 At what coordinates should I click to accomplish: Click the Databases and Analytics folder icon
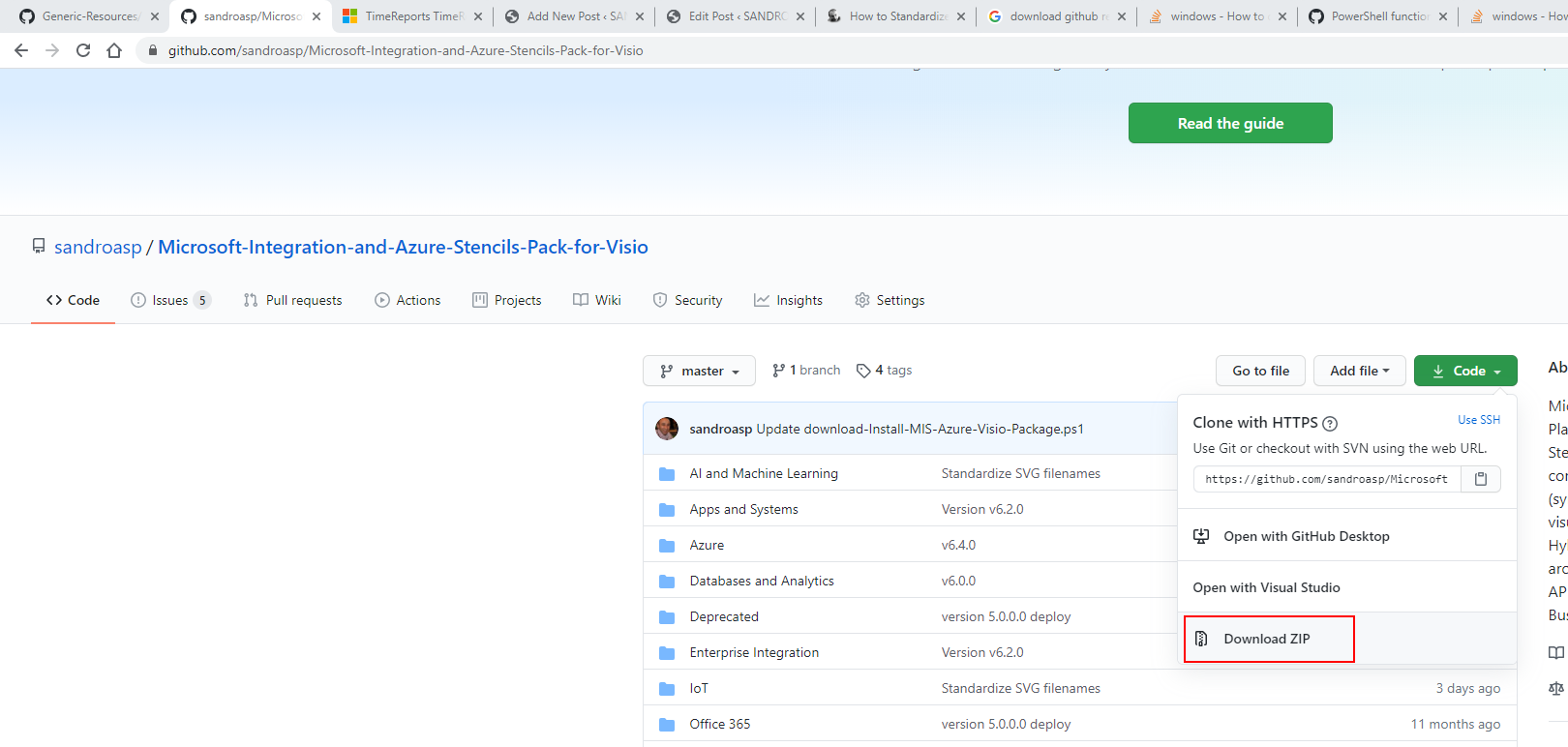tap(667, 582)
